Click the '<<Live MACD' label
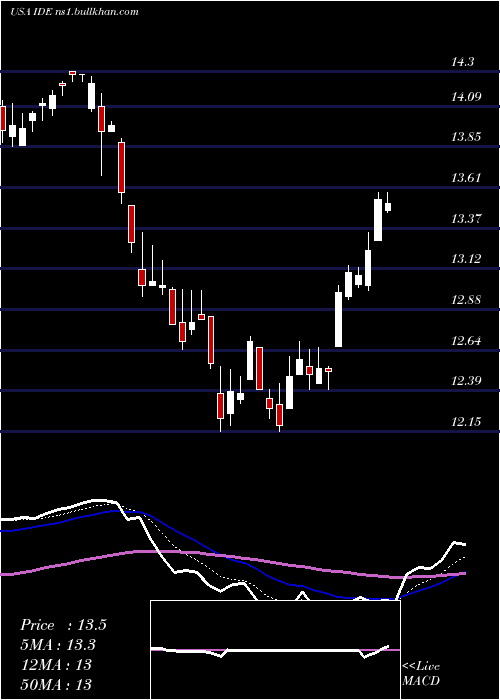Screen dimensions: 500x700 421,674
